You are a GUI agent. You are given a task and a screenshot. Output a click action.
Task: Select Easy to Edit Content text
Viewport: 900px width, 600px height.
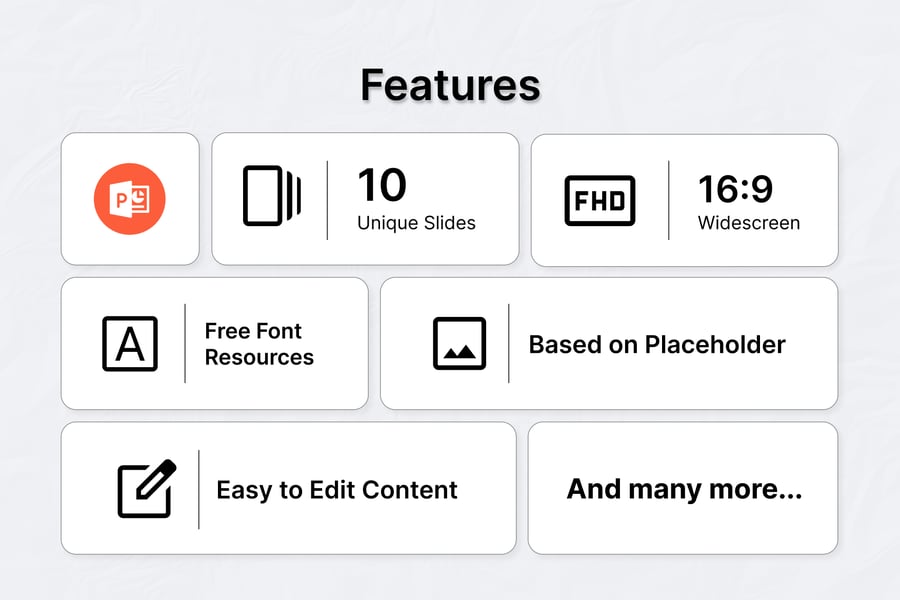[x=337, y=490]
